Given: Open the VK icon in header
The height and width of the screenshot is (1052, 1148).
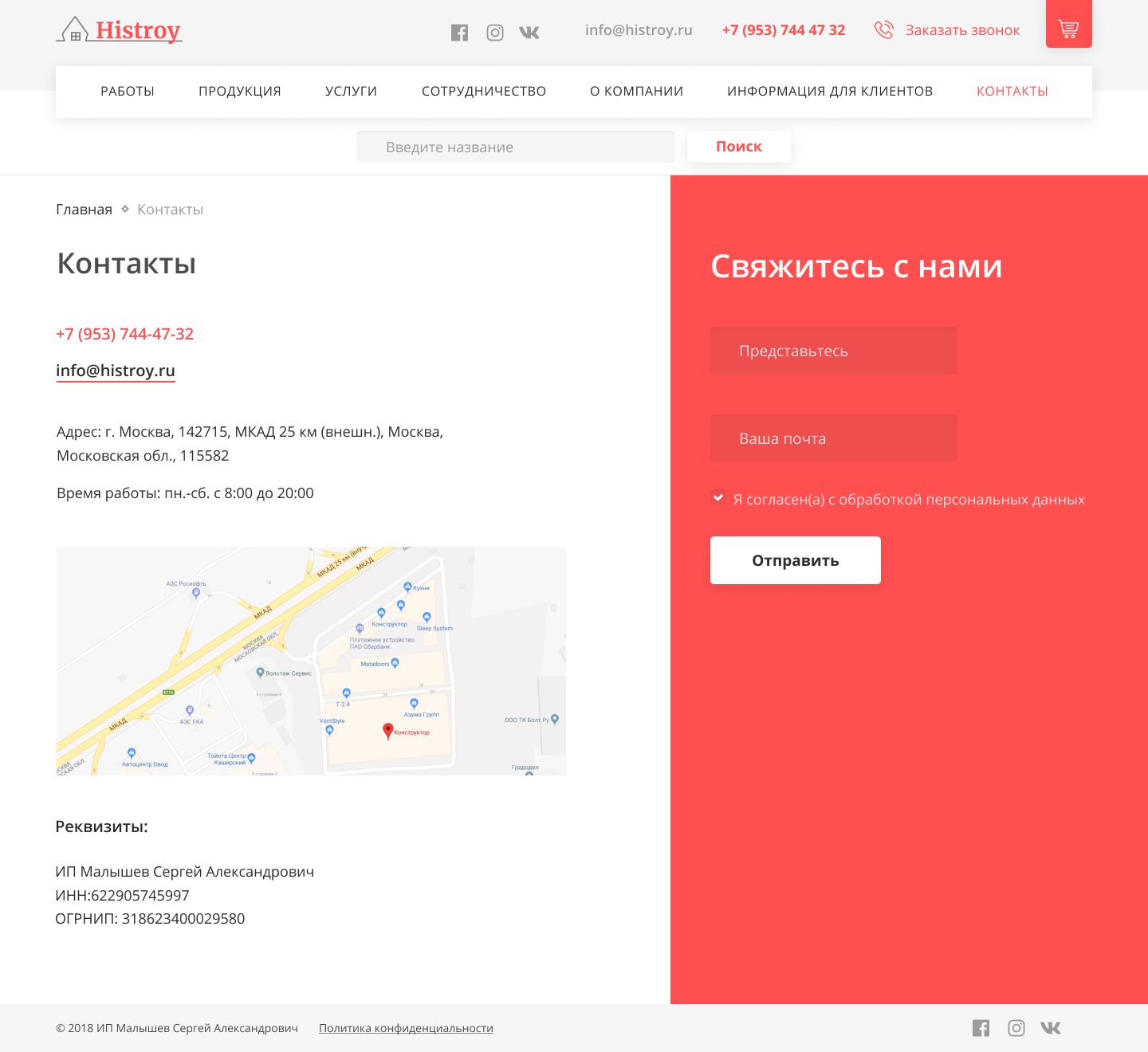Looking at the screenshot, I should pyautogui.click(x=529, y=33).
